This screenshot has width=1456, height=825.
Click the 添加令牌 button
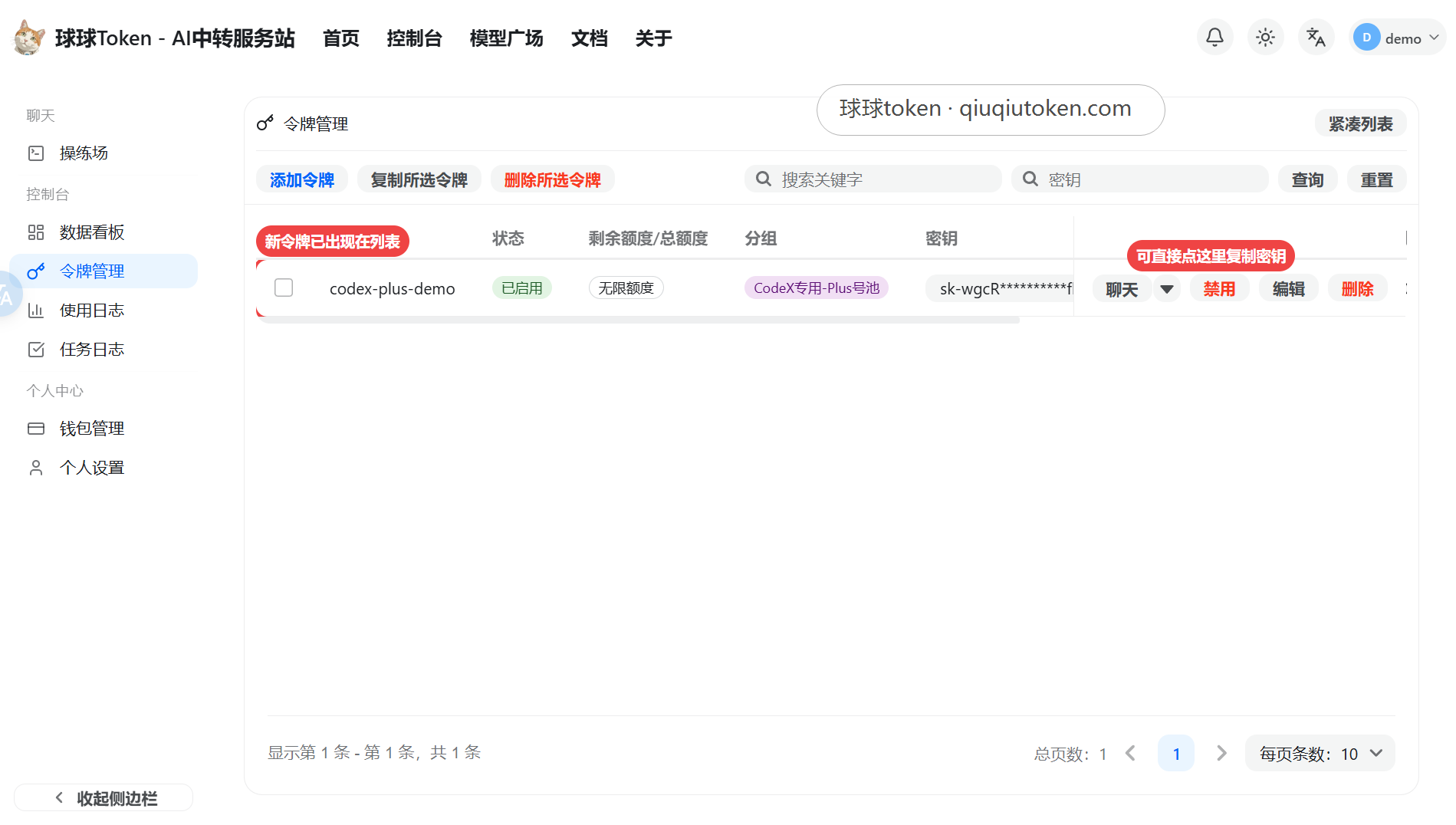coord(302,179)
